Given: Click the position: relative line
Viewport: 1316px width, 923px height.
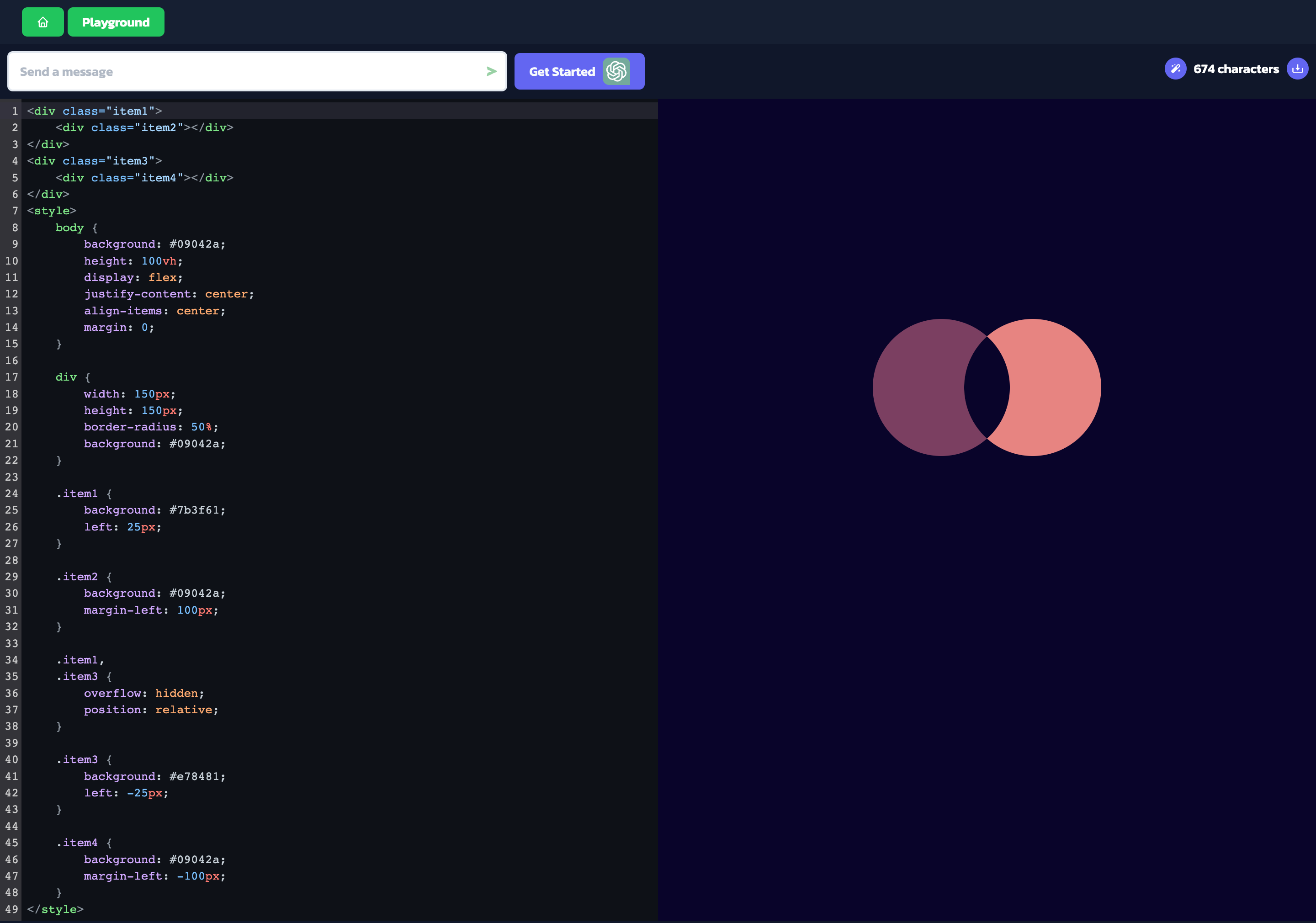Looking at the screenshot, I should pyautogui.click(x=151, y=710).
